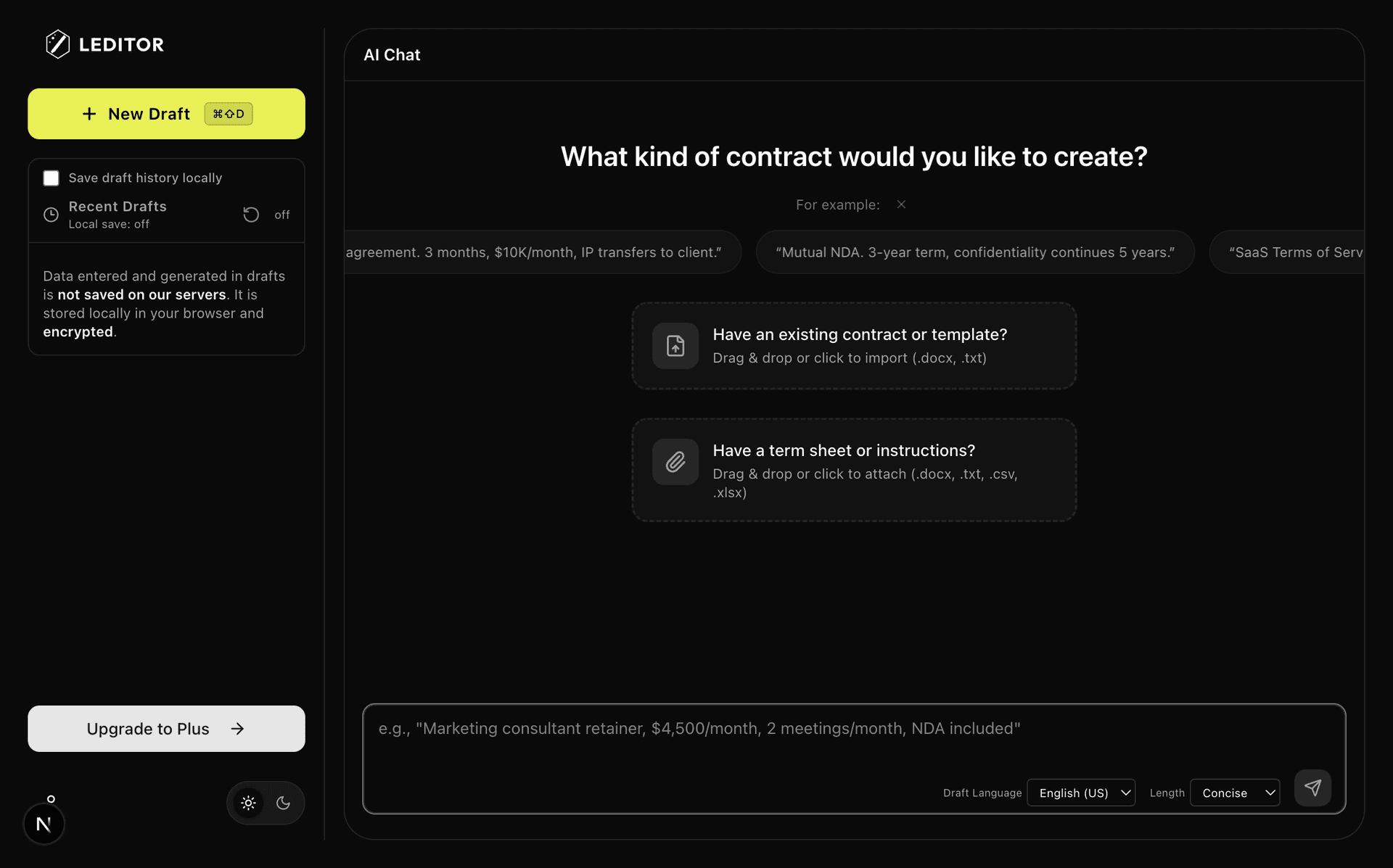The image size is (1393, 868).
Task: Send the prompt via the paper plane icon
Action: coord(1313,788)
